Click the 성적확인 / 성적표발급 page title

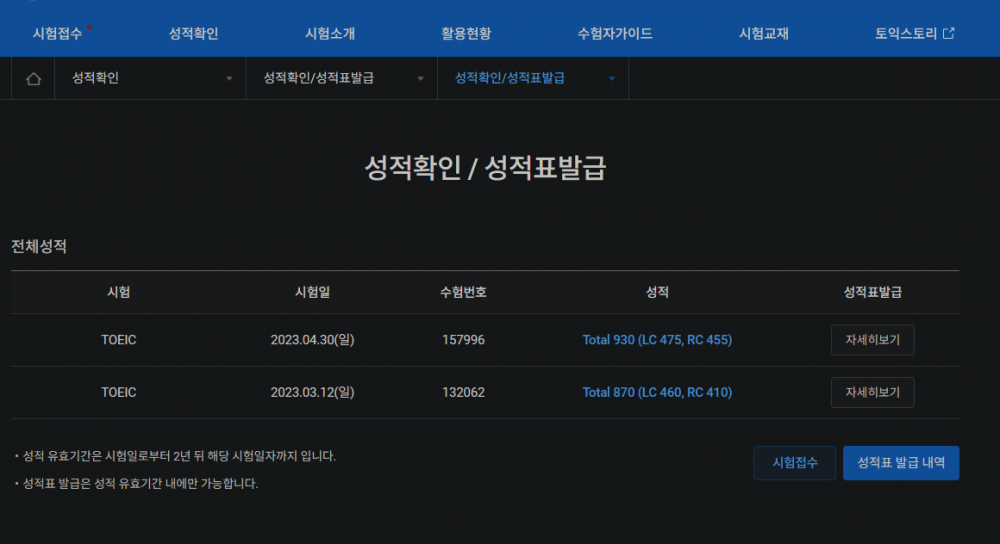pos(485,168)
